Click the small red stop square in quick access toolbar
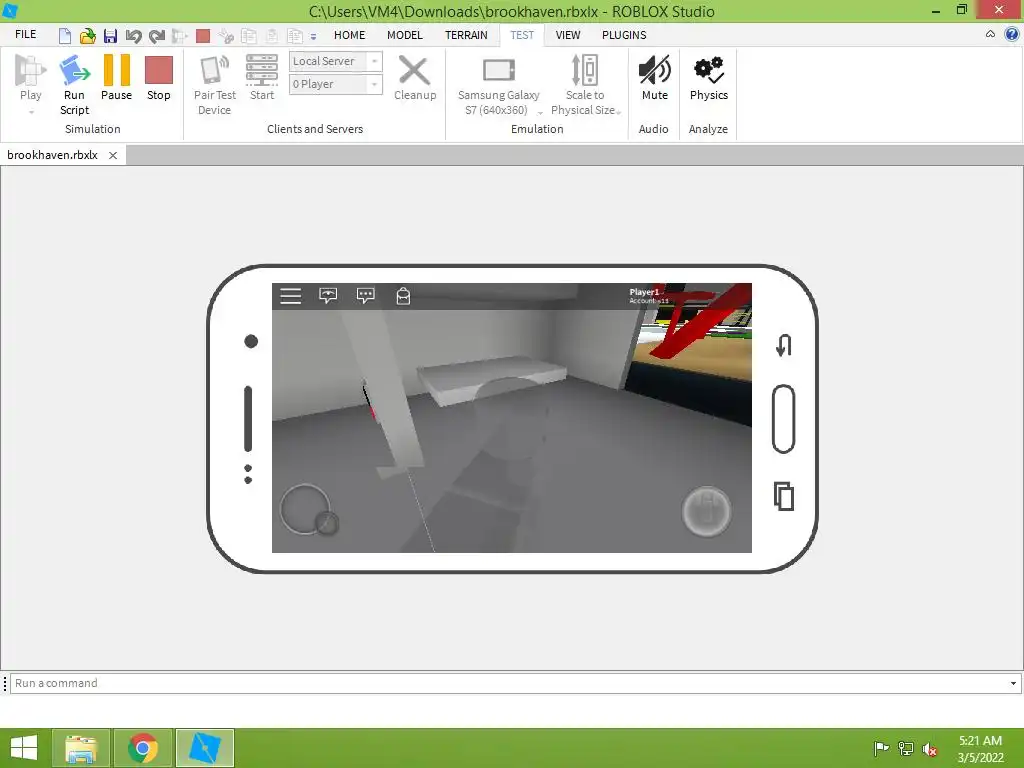The image size is (1024, 768). click(203, 35)
